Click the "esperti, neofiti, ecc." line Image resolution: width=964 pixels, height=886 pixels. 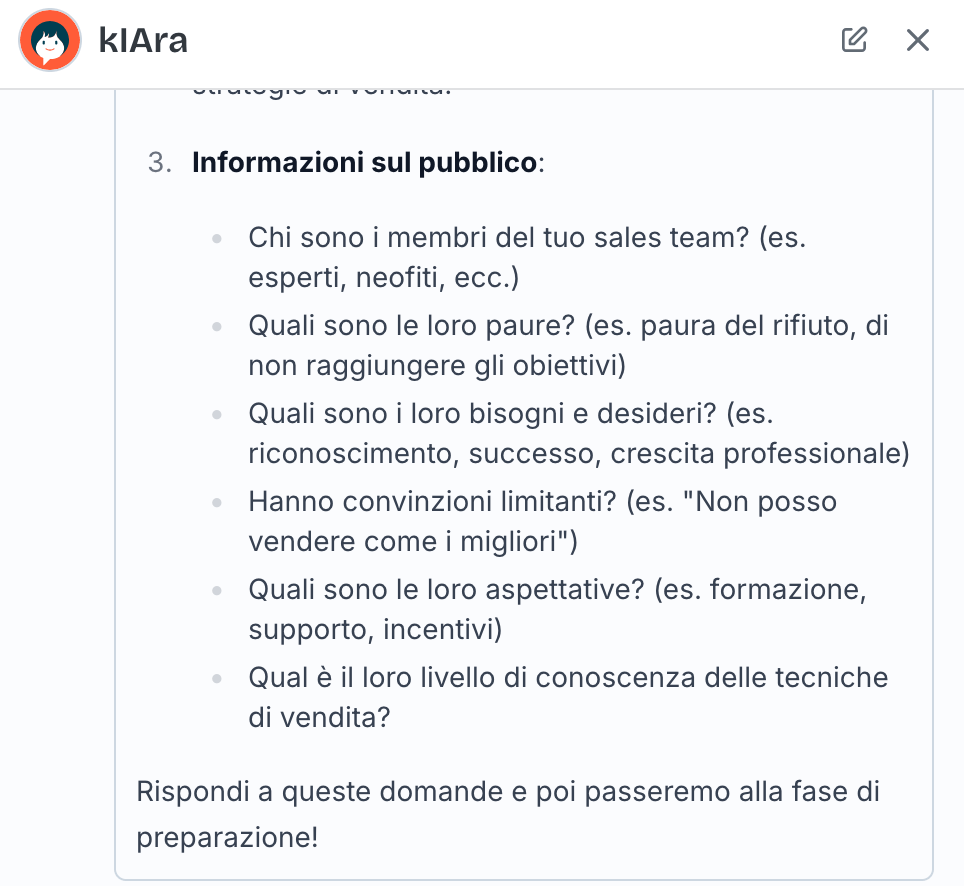[x=384, y=277]
